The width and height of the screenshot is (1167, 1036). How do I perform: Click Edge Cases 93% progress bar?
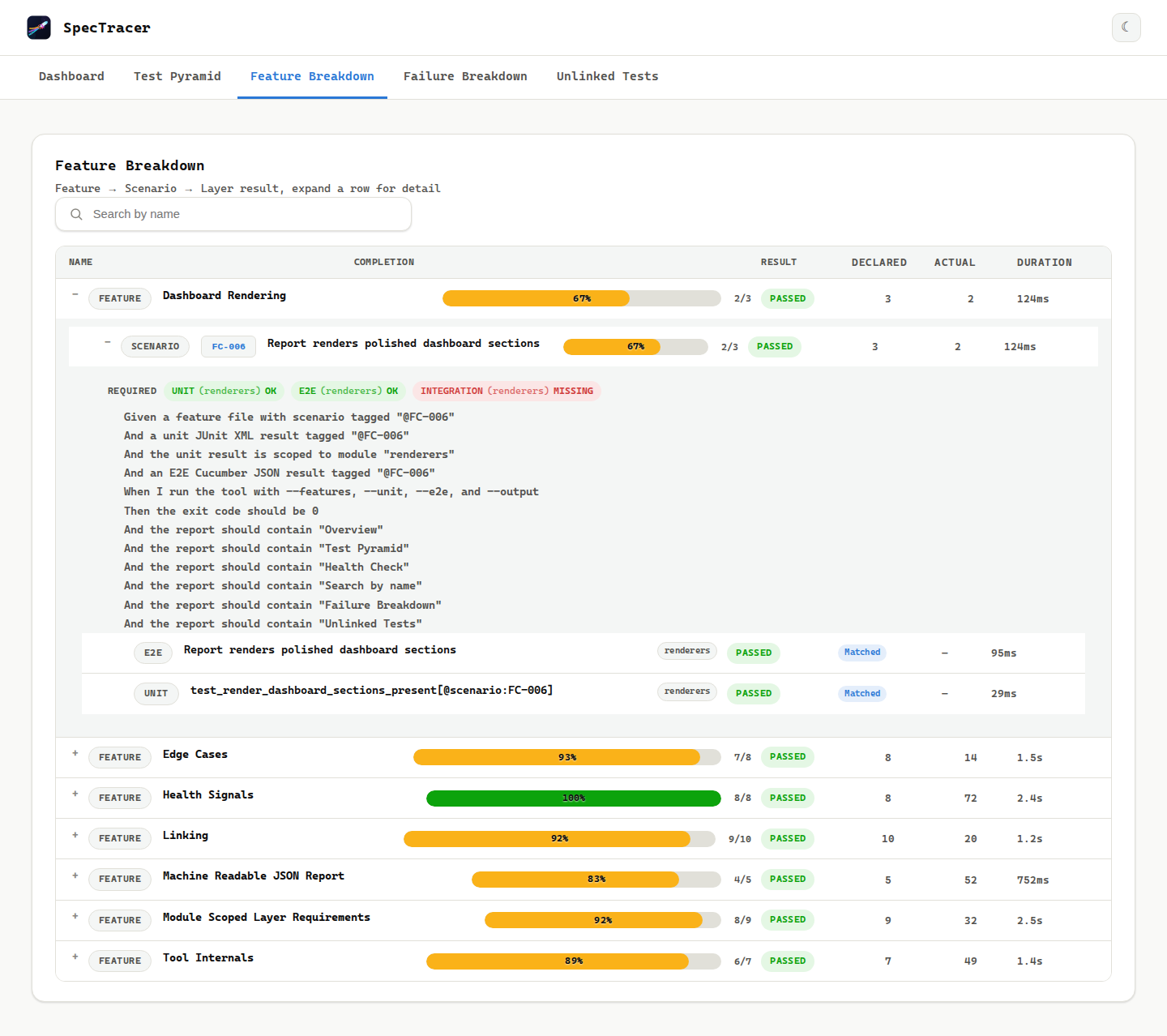(x=566, y=757)
